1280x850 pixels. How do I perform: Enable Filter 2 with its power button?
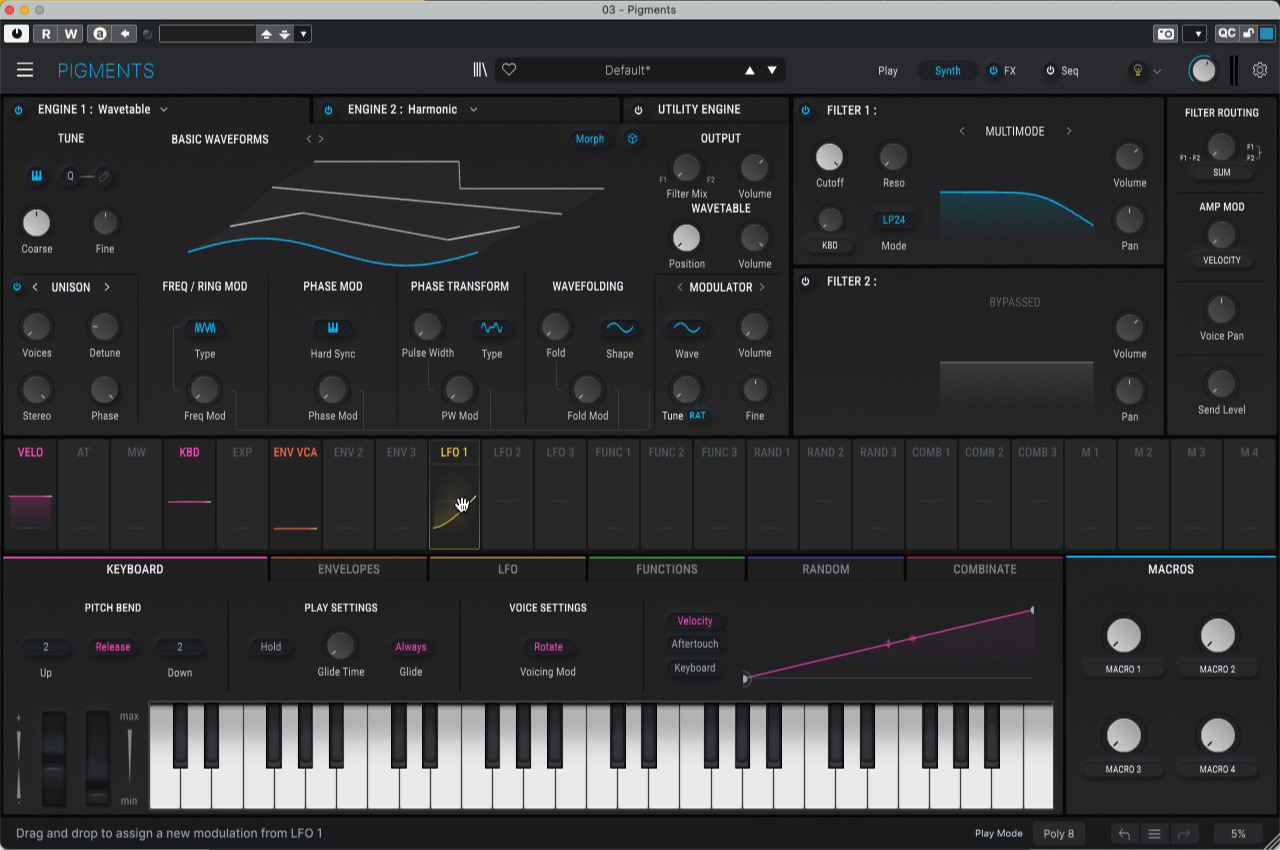807,282
